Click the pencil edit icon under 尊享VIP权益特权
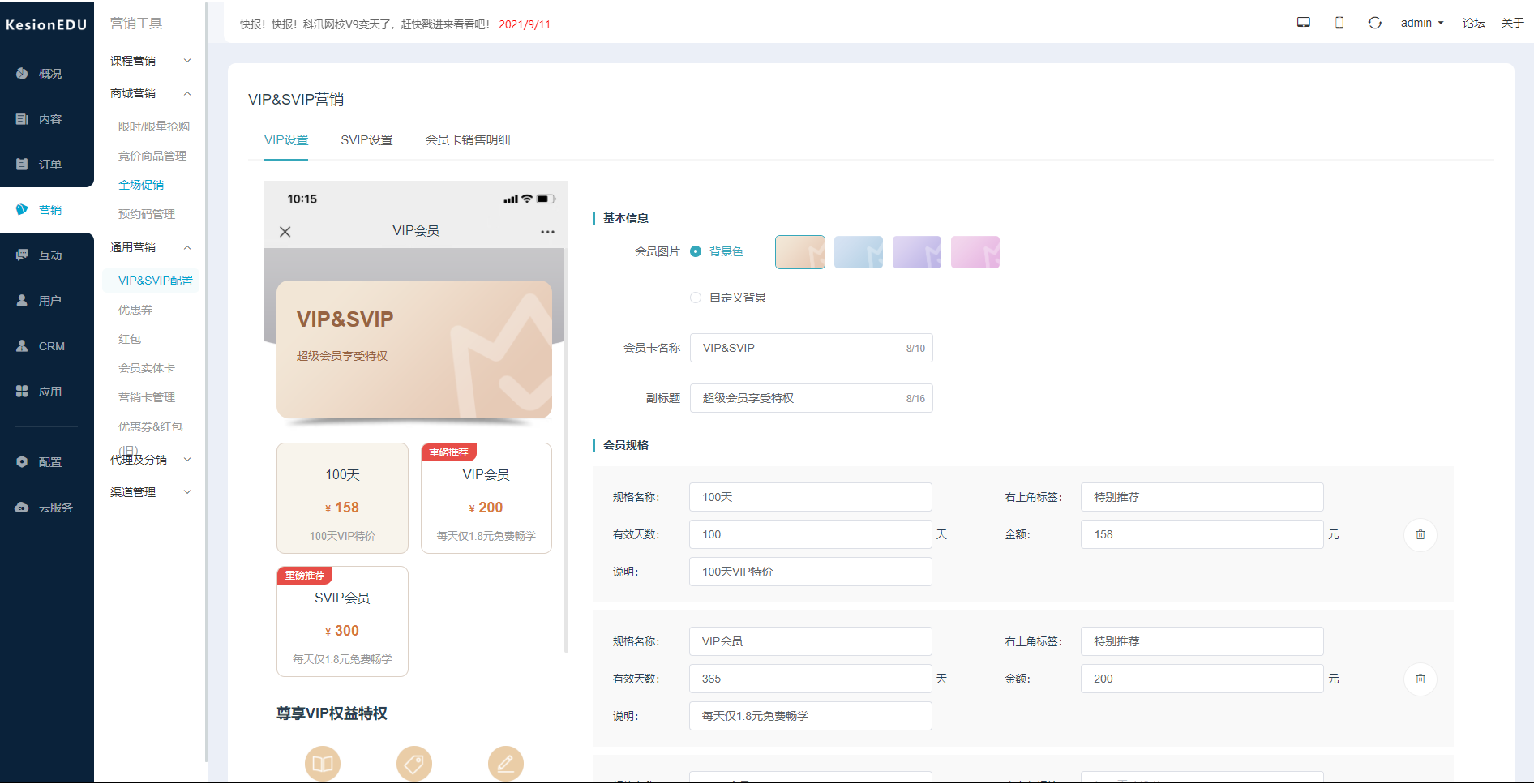The width and height of the screenshot is (1534, 784). tap(506, 764)
